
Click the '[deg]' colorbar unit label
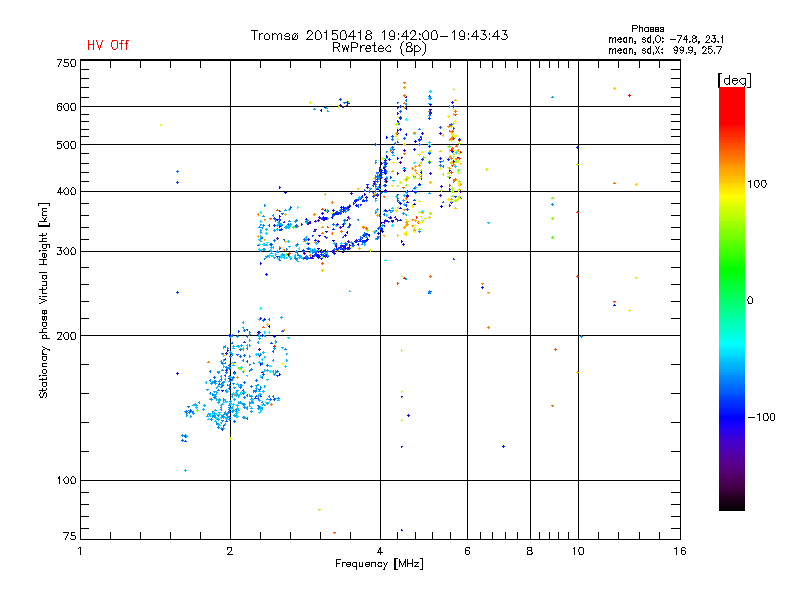(734, 80)
